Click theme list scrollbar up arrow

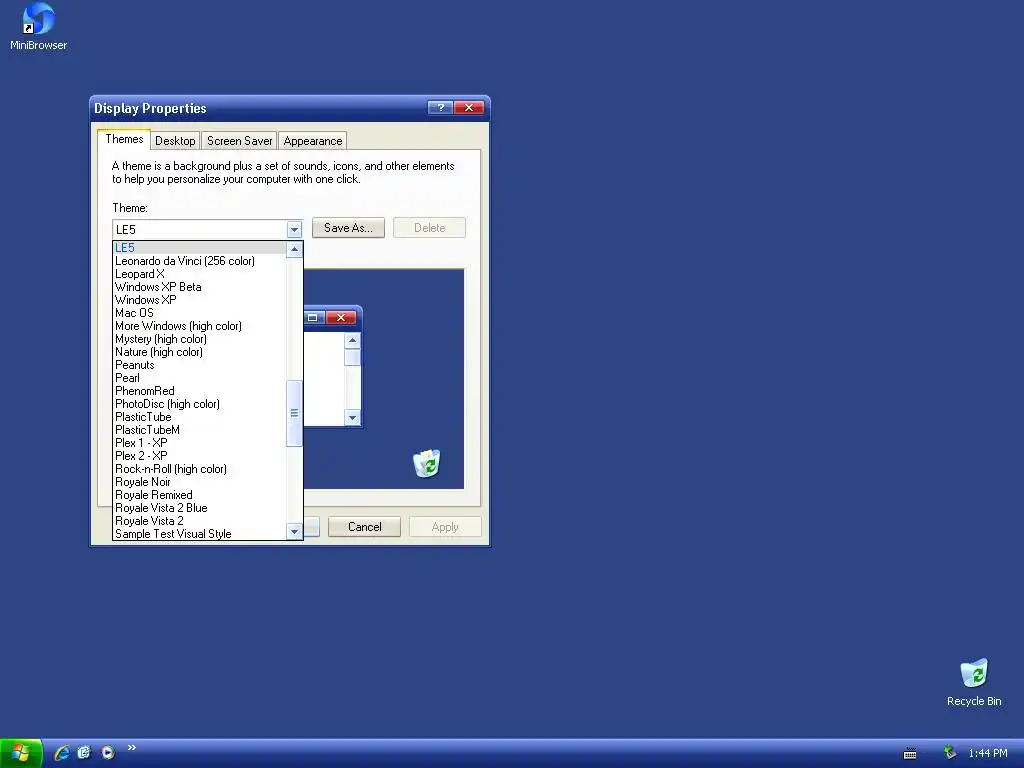click(295, 249)
